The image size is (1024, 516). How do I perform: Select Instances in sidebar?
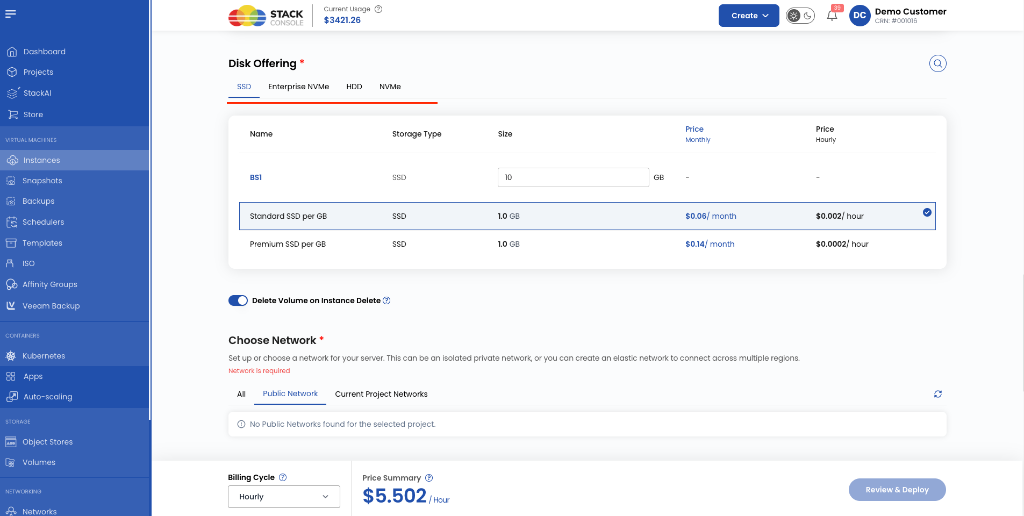(41, 160)
